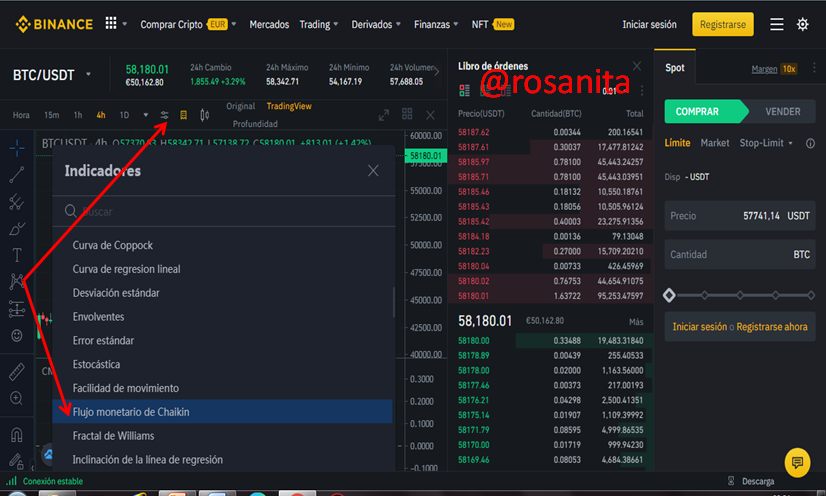Click the amount percentage slider handle
Image resolution: width=826 pixels, height=496 pixels.
(669, 295)
